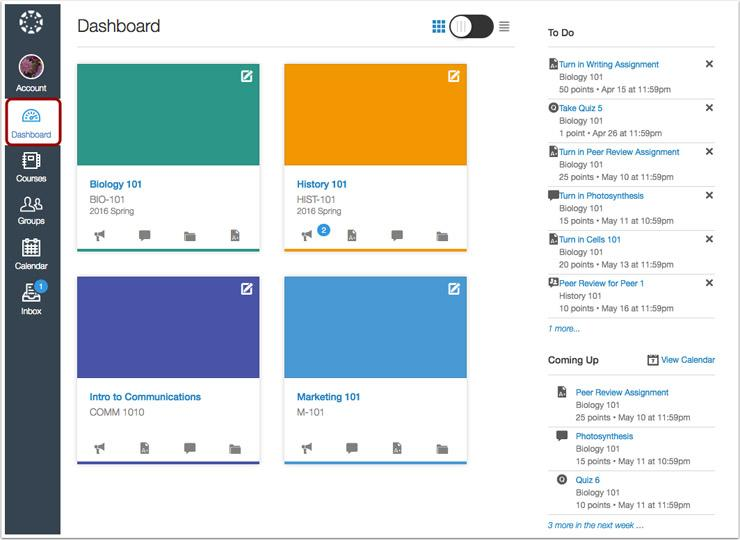Click the Take Quiz 5 quiz icon
Screen dimensions: 740x540
553,108
